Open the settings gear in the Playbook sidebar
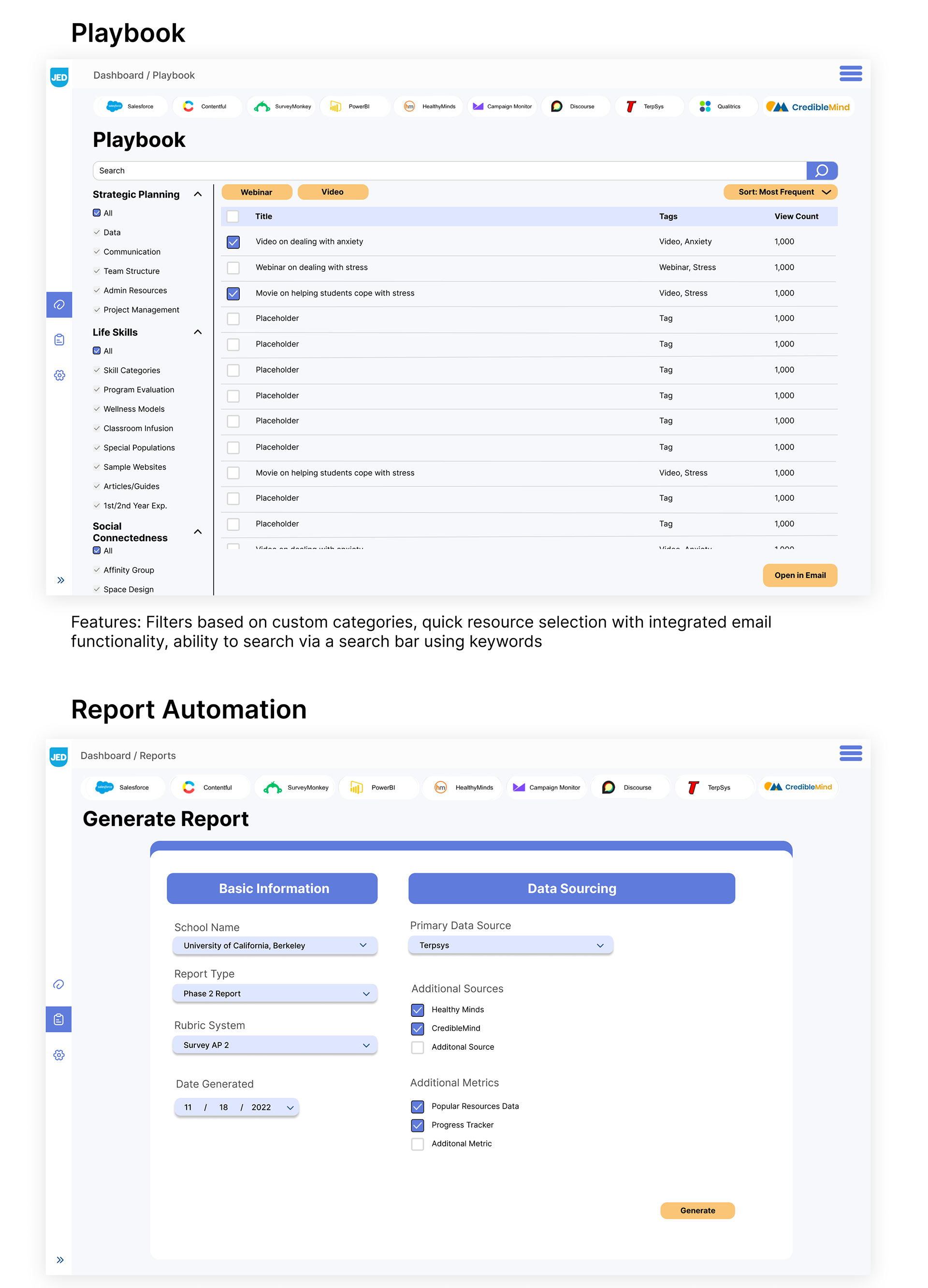 tap(59, 376)
